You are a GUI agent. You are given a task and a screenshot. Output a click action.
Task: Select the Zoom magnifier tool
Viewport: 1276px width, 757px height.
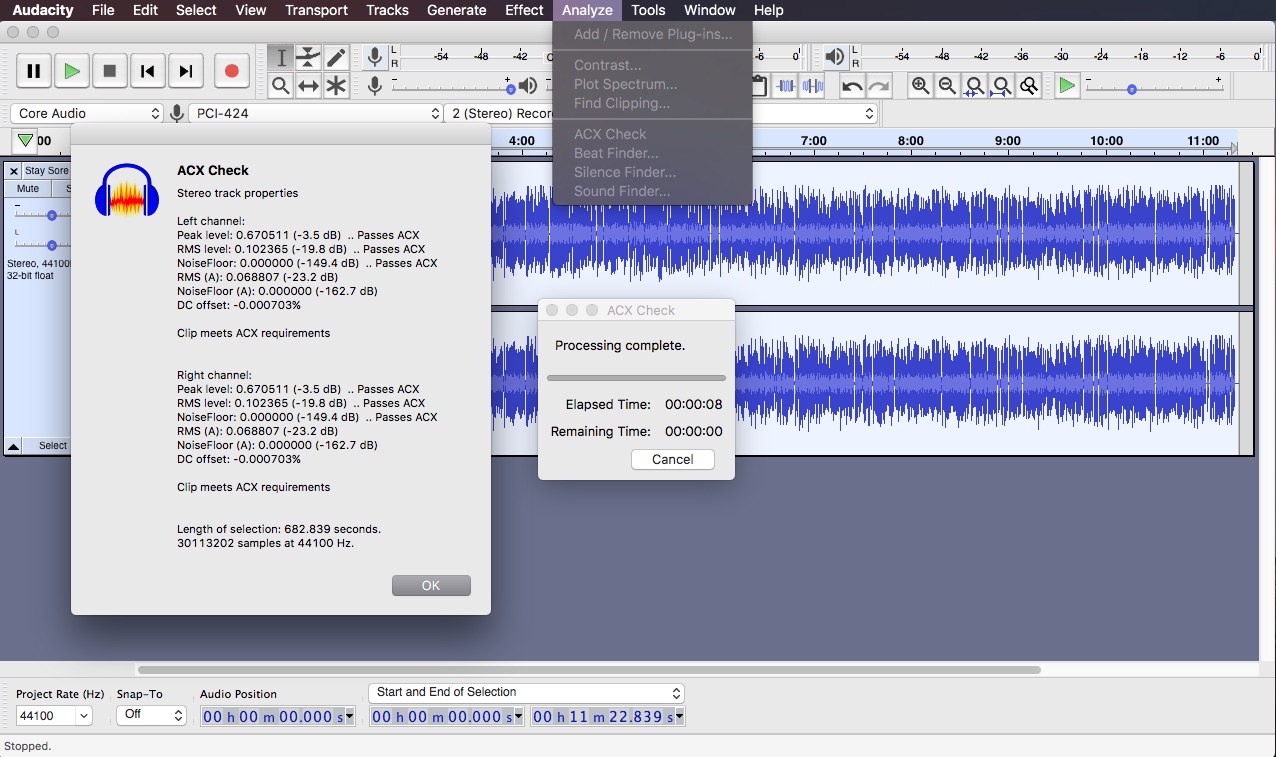point(281,86)
